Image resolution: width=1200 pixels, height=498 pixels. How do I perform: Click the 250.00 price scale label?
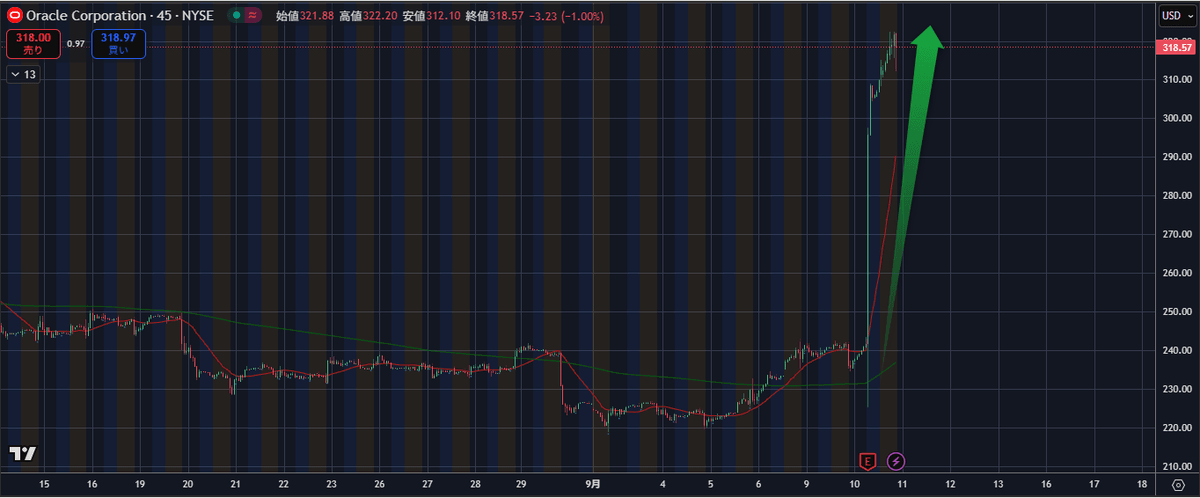coord(1175,312)
